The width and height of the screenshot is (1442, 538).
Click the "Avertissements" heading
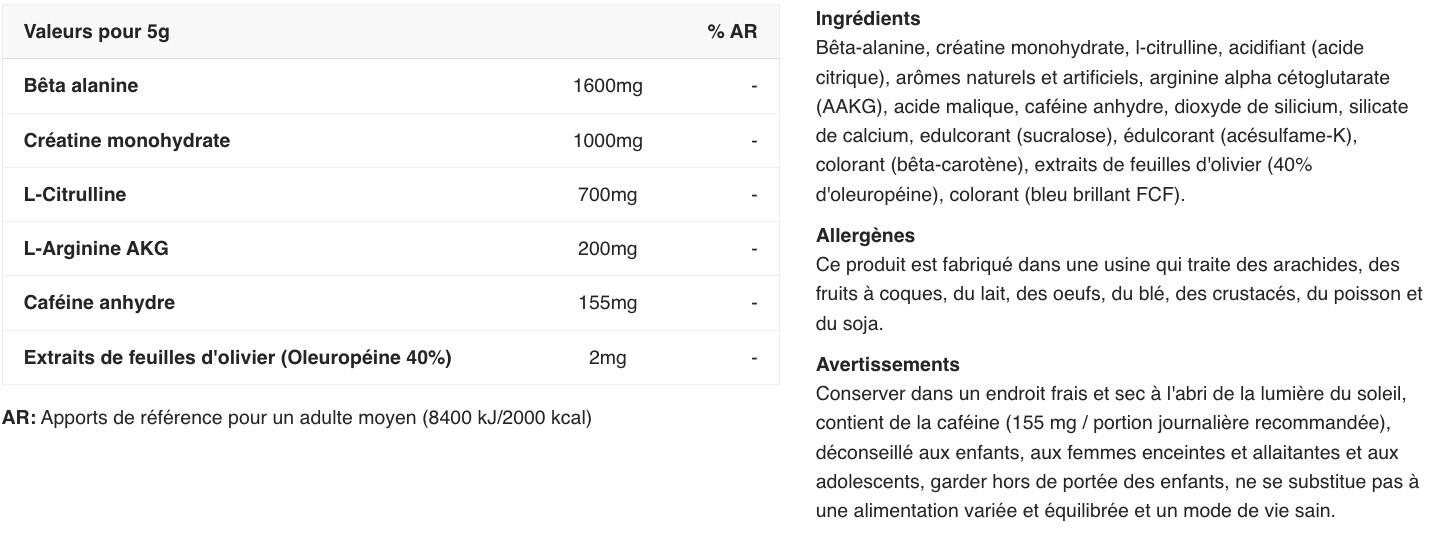click(887, 365)
